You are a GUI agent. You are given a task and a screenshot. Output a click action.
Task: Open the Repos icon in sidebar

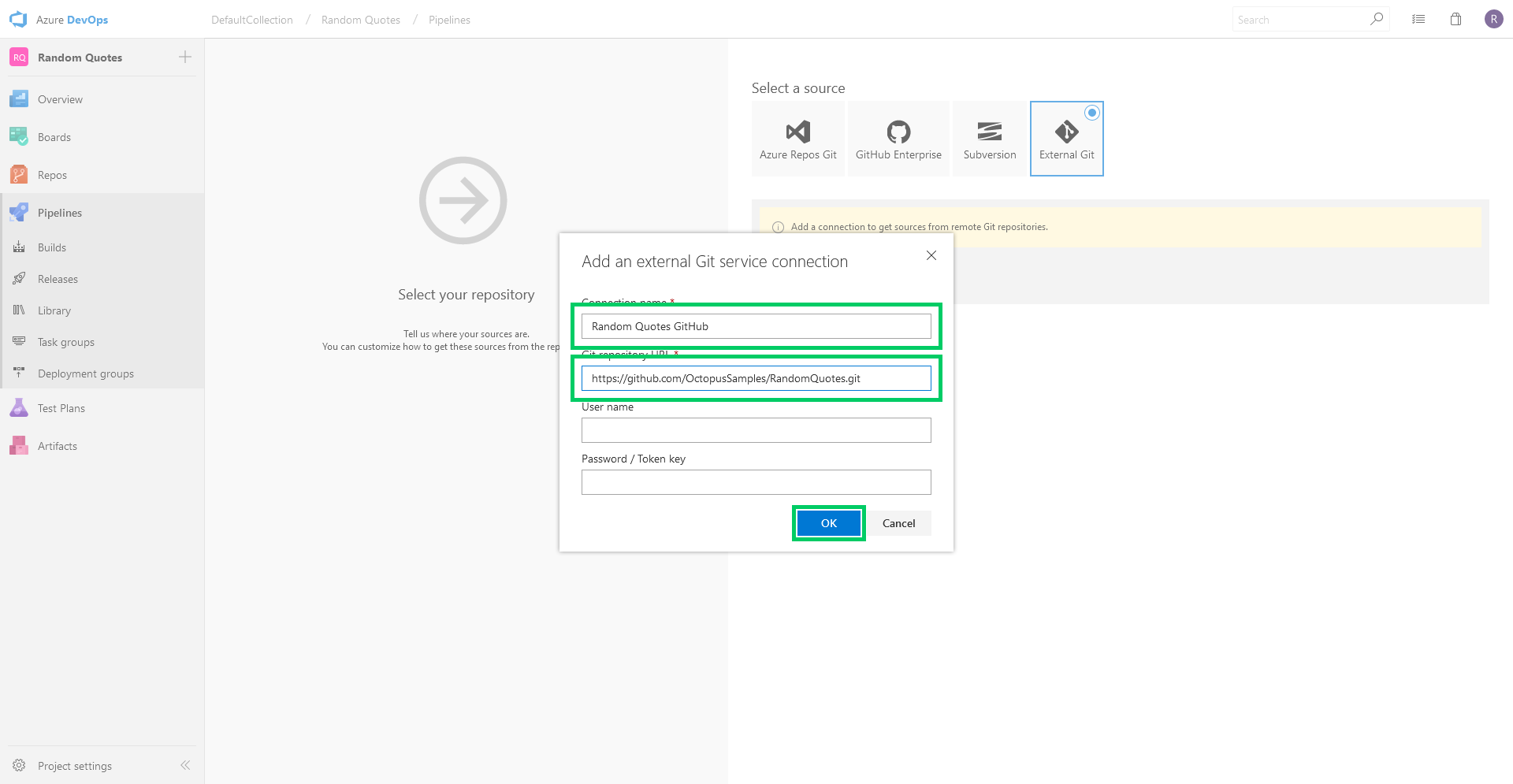click(x=19, y=175)
